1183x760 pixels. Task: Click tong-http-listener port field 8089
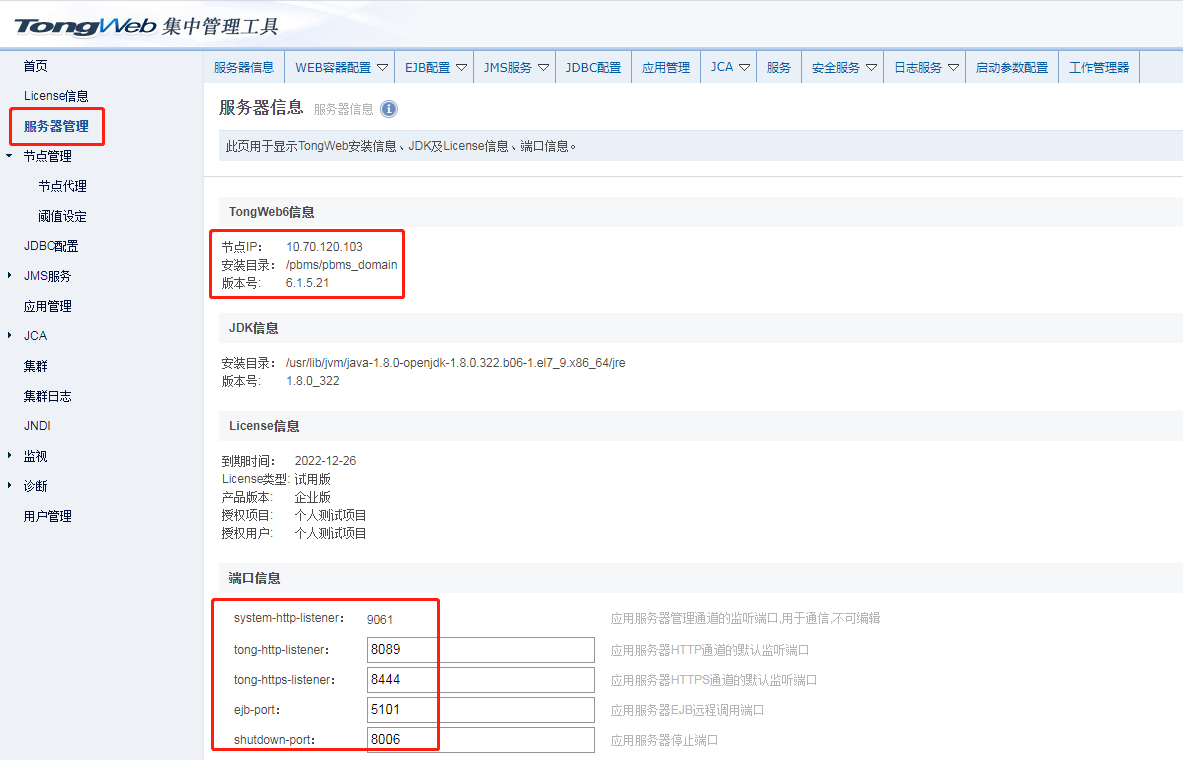pos(481,650)
